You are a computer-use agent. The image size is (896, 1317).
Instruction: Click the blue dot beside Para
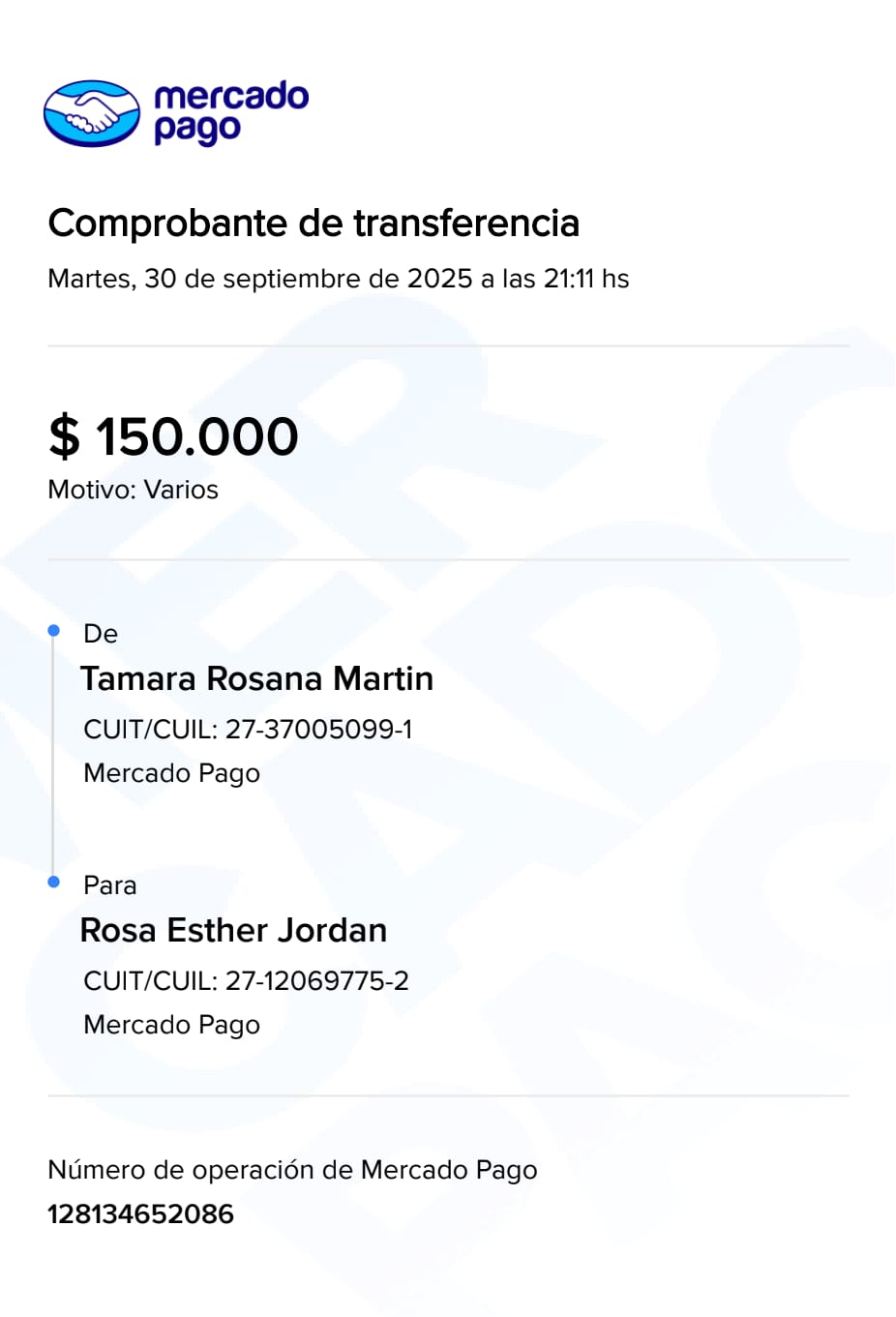point(54,882)
